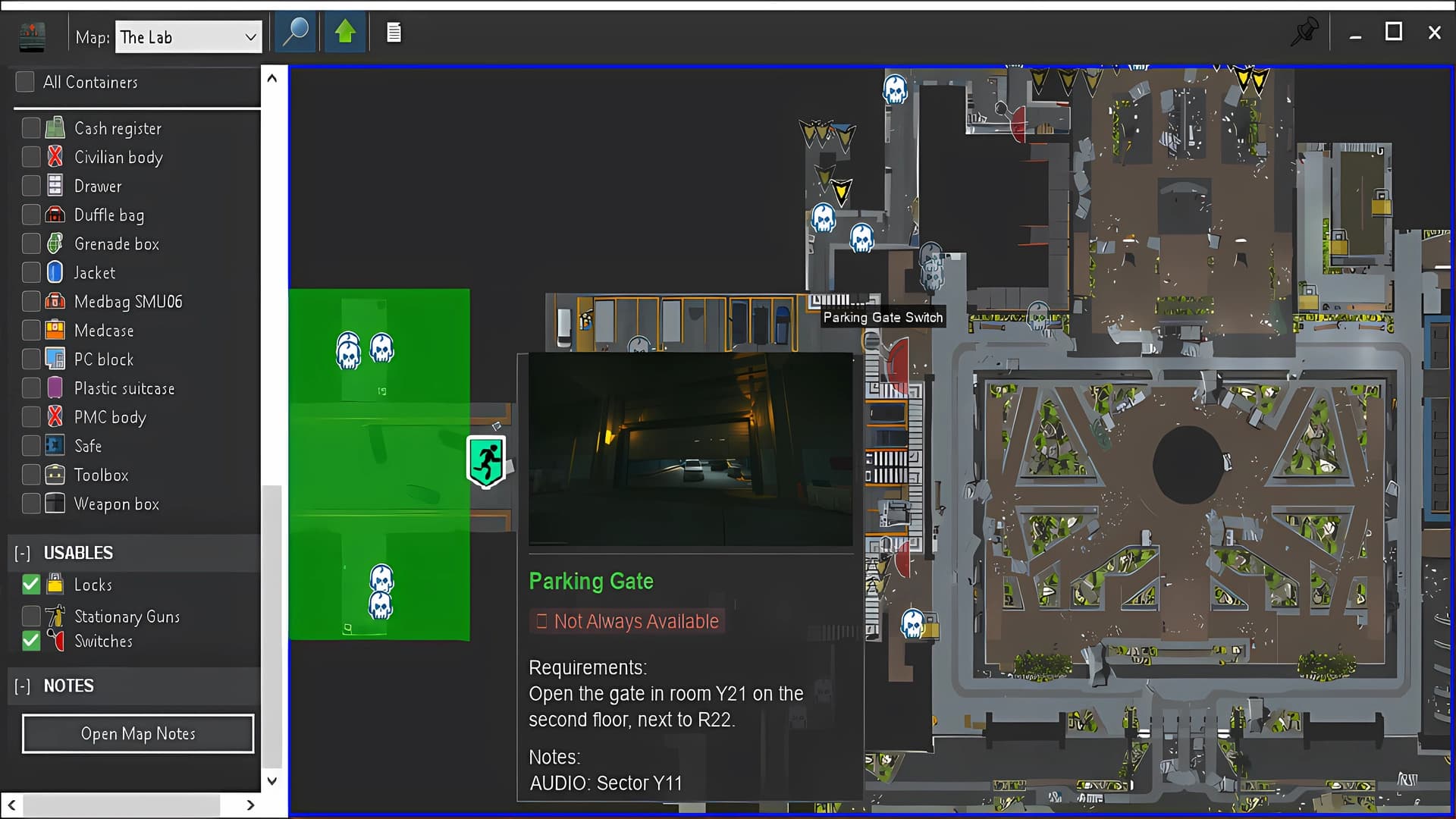Viewport: 1456px width, 819px height.
Task: Click the Stationary Guns icon
Action: click(x=55, y=615)
